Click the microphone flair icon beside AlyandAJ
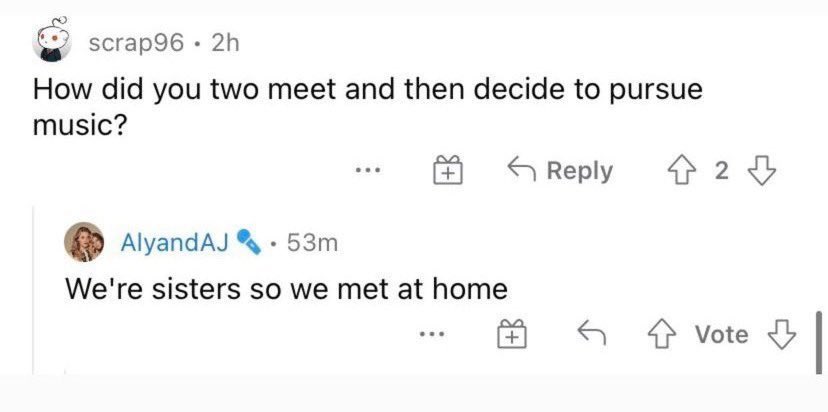The height and width of the screenshot is (412, 828). [x=250, y=242]
